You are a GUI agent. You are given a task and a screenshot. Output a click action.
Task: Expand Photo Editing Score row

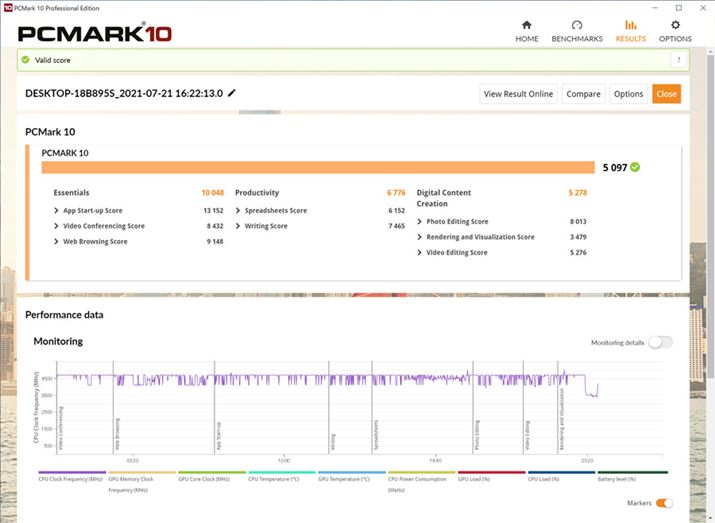(x=420, y=222)
